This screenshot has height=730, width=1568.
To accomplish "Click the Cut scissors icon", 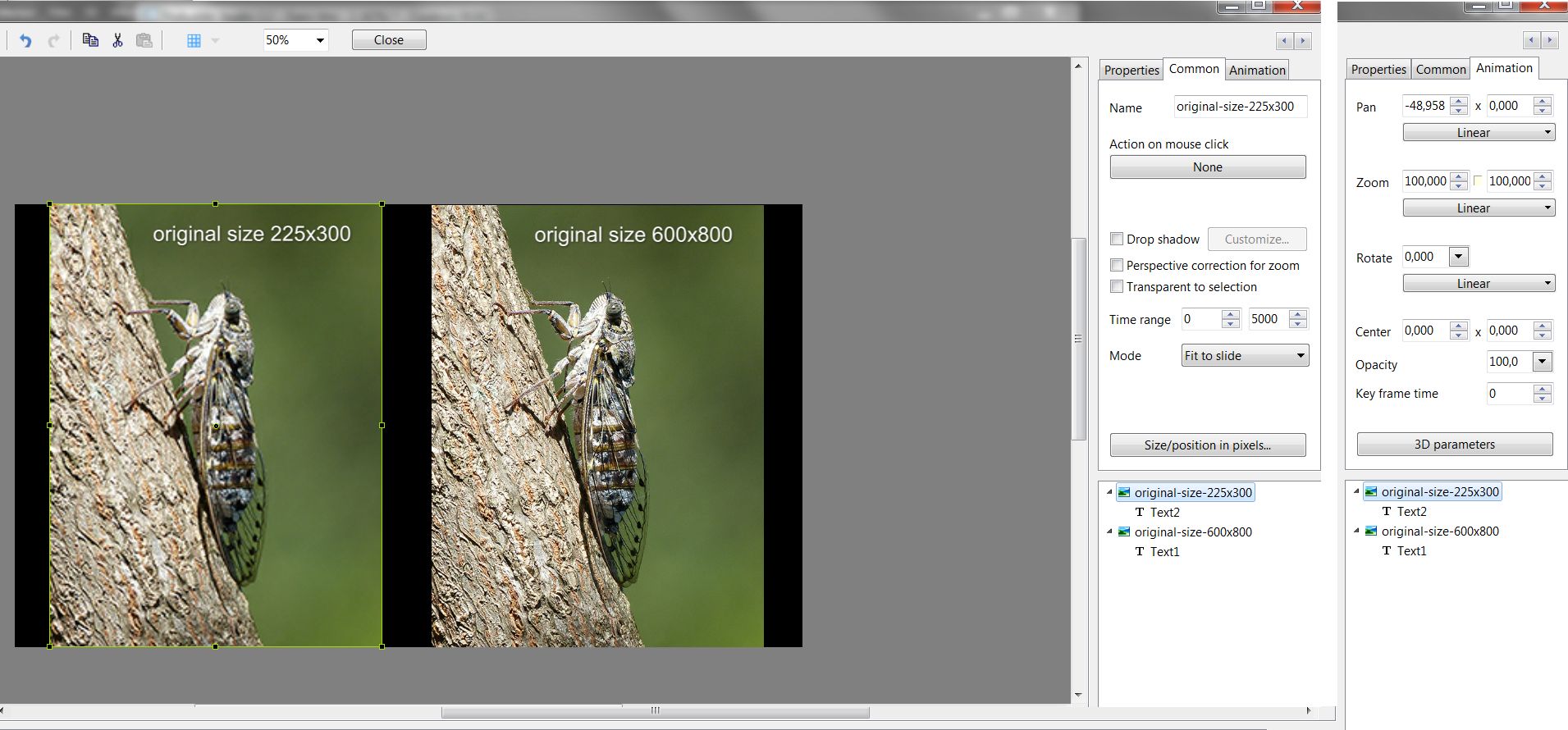I will point(117,40).
